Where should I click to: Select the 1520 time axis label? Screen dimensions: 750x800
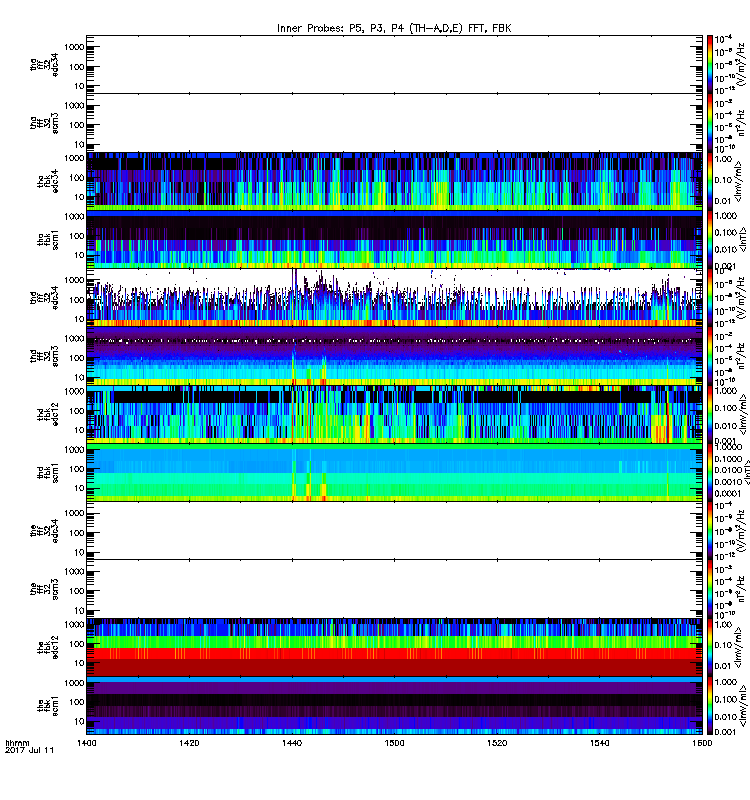497,743
